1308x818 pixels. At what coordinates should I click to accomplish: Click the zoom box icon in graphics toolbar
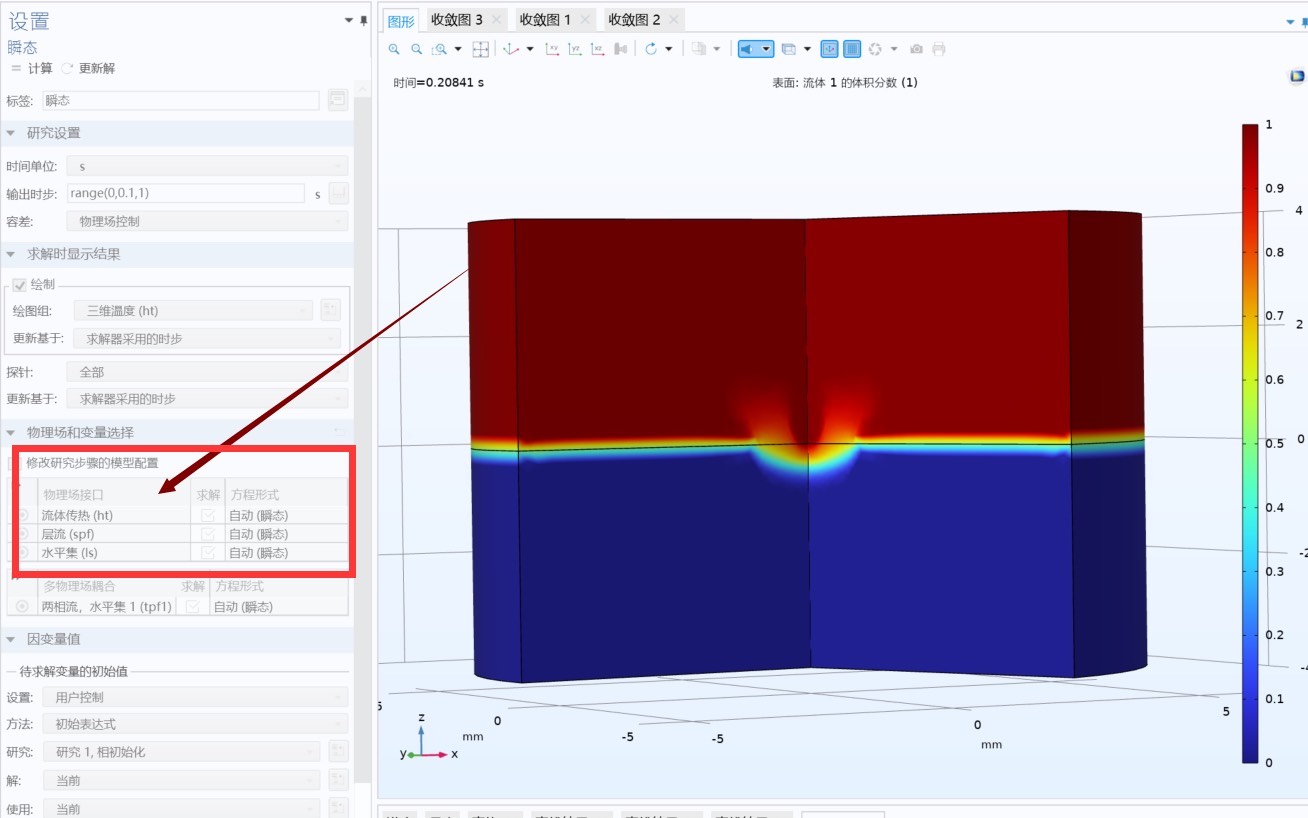point(439,49)
